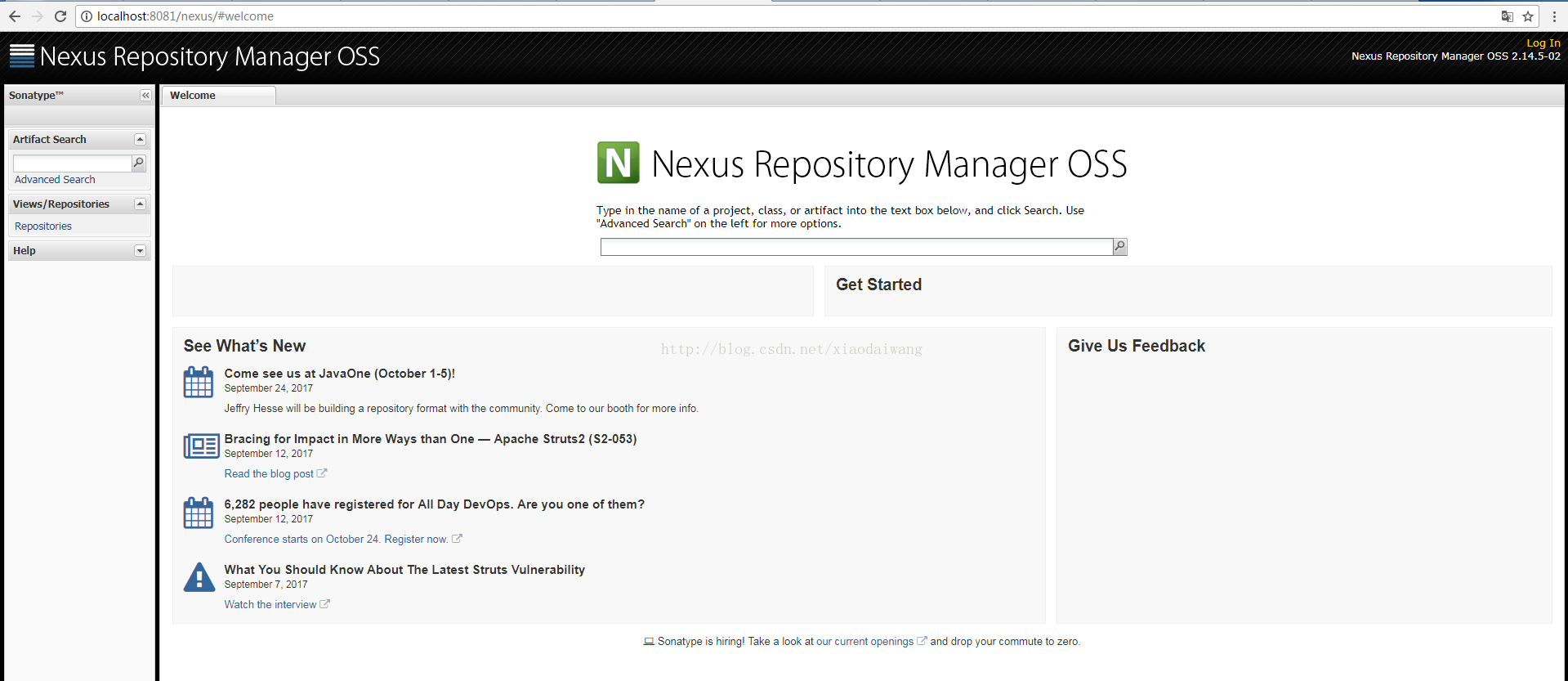Click the calendar icon for All Day DevOps news

[x=199, y=513]
